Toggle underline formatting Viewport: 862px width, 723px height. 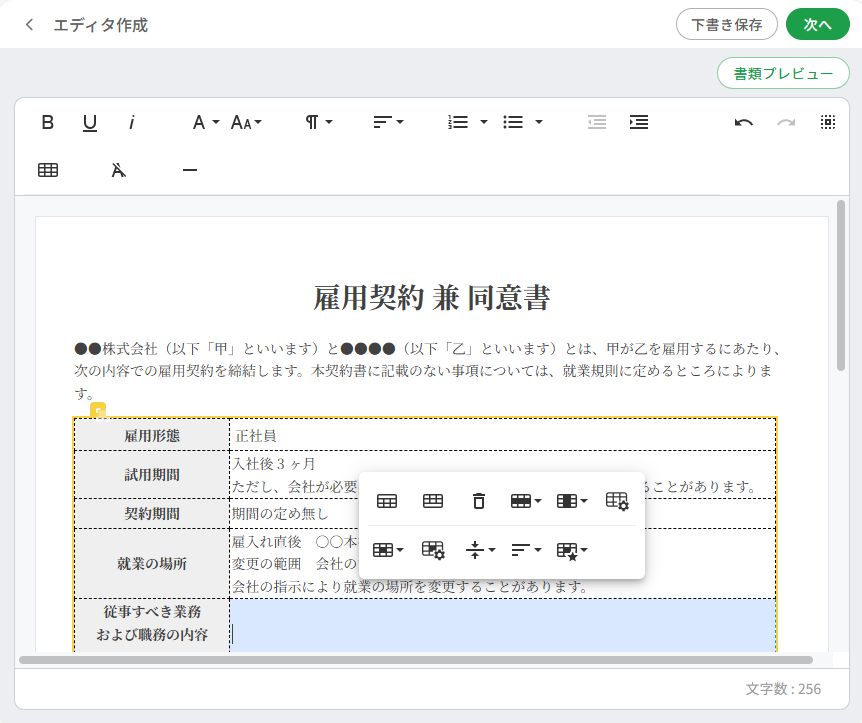pos(90,122)
